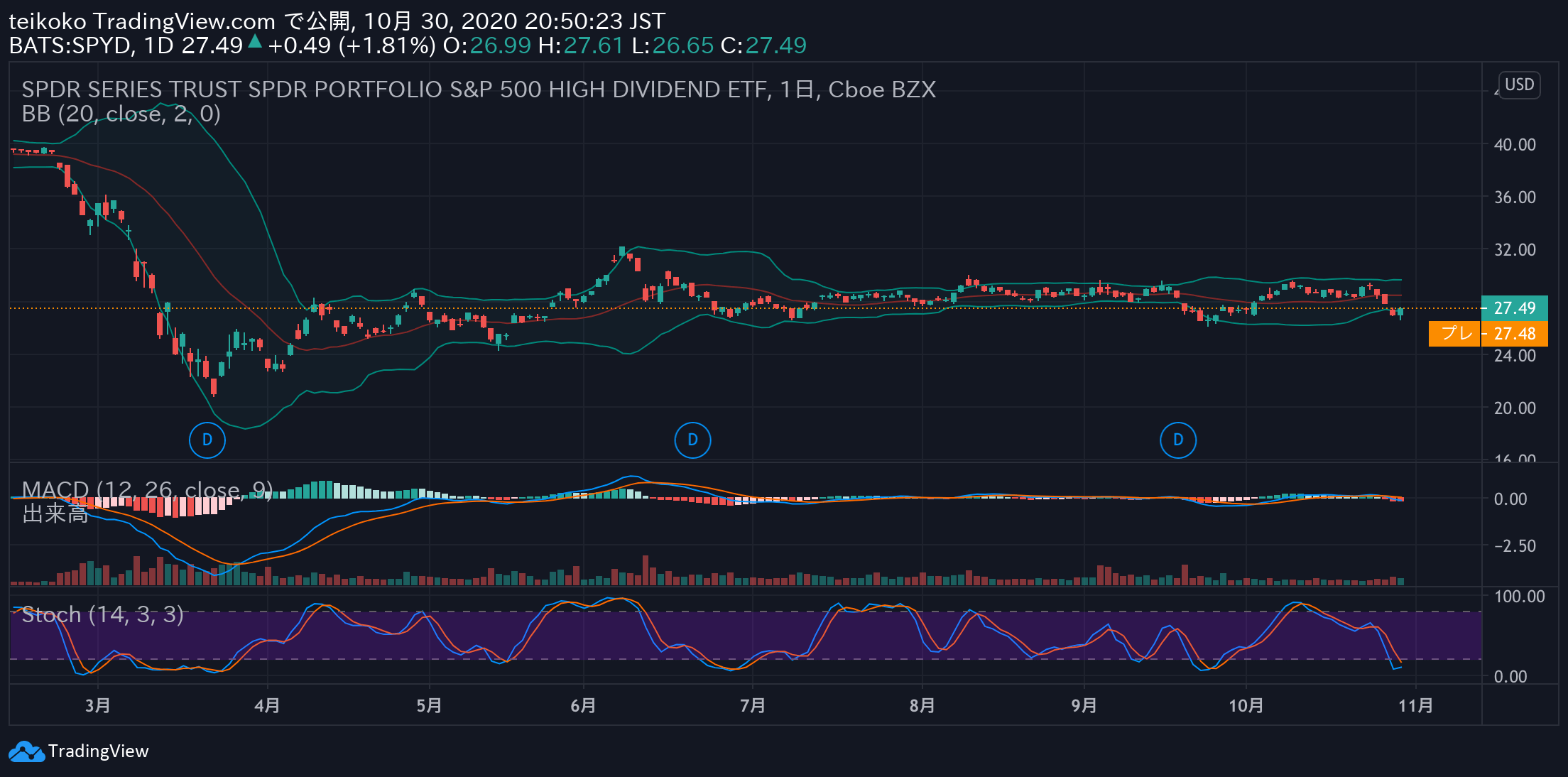The height and width of the screenshot is (777, 1568).
Task: Click the SPDR SERIES TRUST chart title
Action: click(479, 89)
